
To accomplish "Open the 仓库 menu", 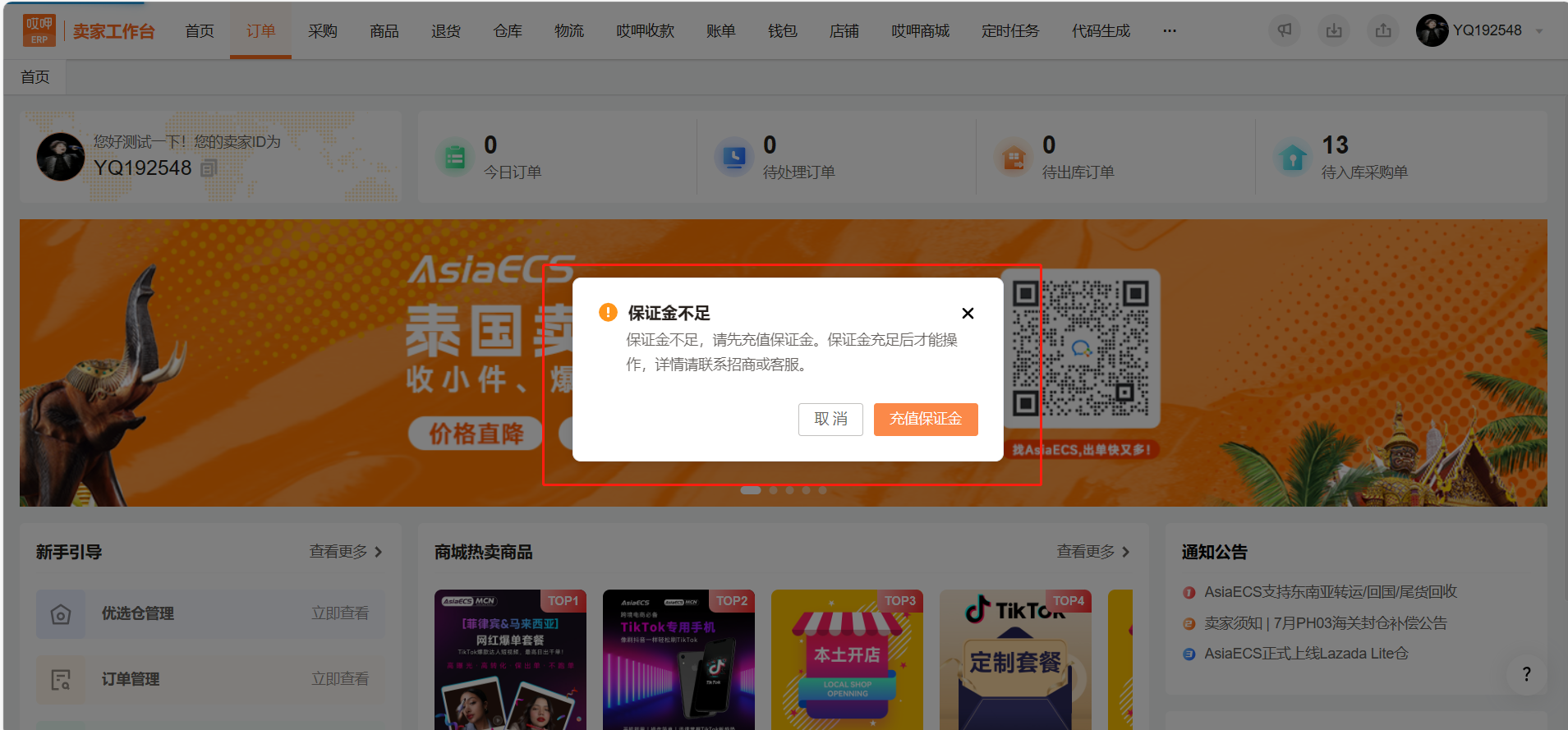I will click(508, 31).
